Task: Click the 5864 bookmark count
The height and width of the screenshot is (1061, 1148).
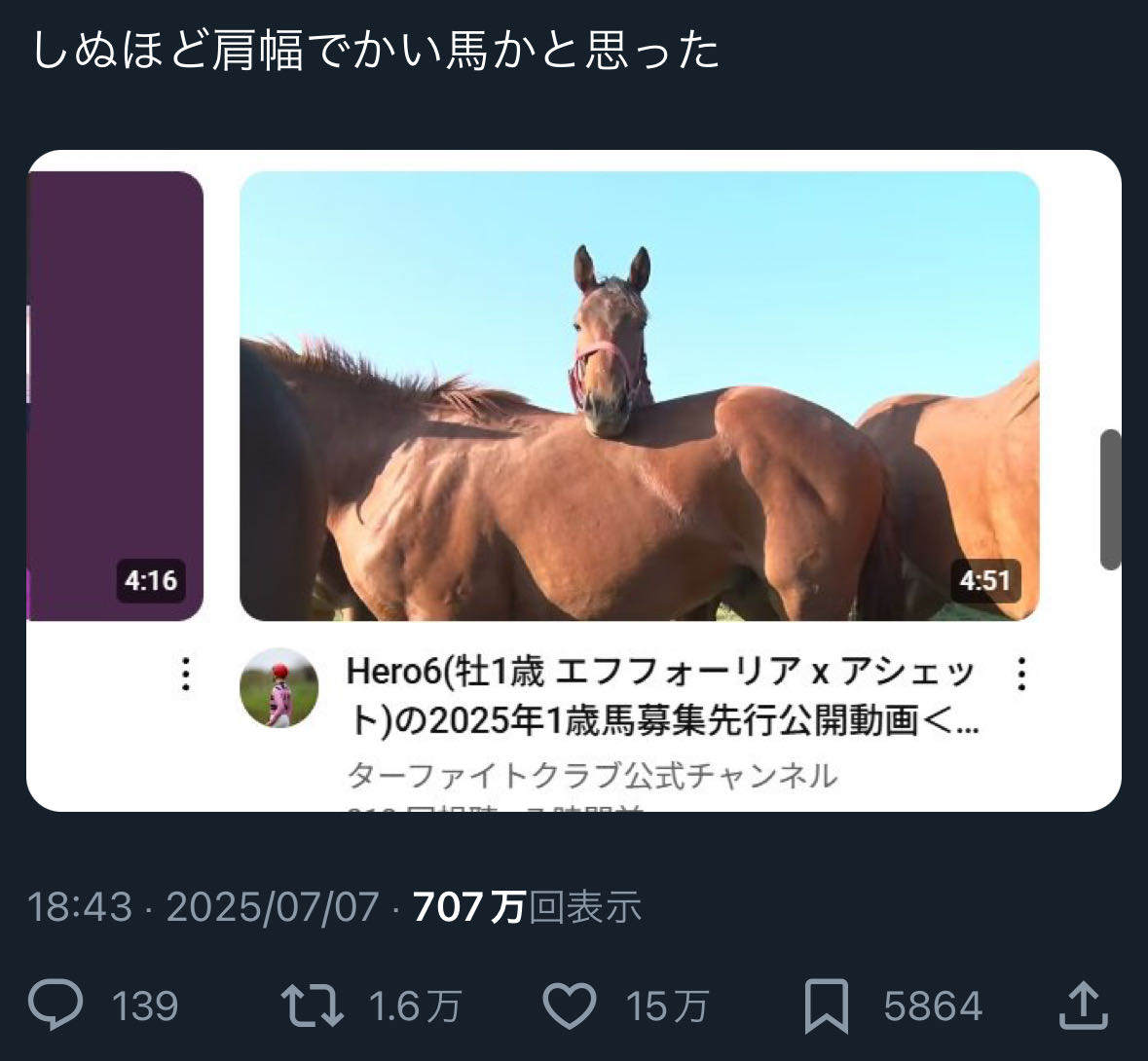Action: (x=933, y=1006)
